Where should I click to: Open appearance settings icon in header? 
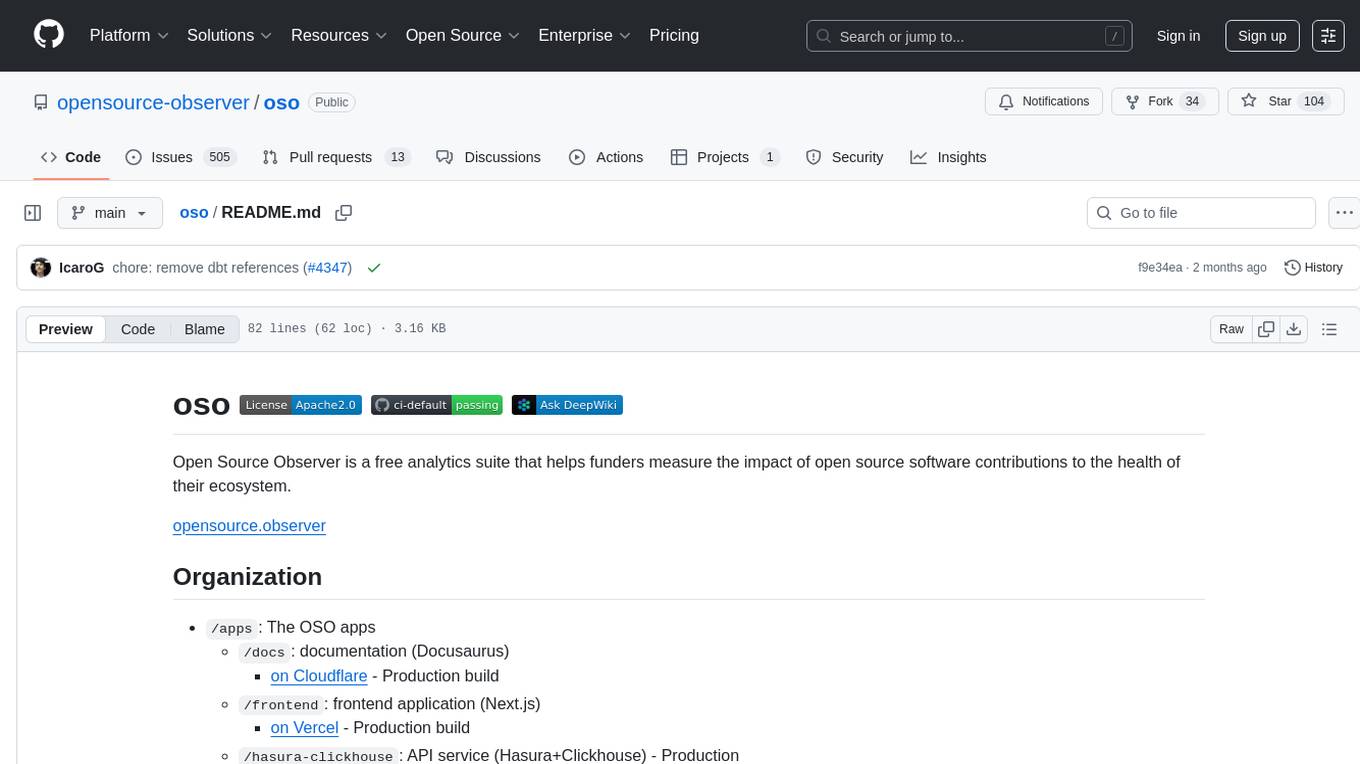(1329, 36)
